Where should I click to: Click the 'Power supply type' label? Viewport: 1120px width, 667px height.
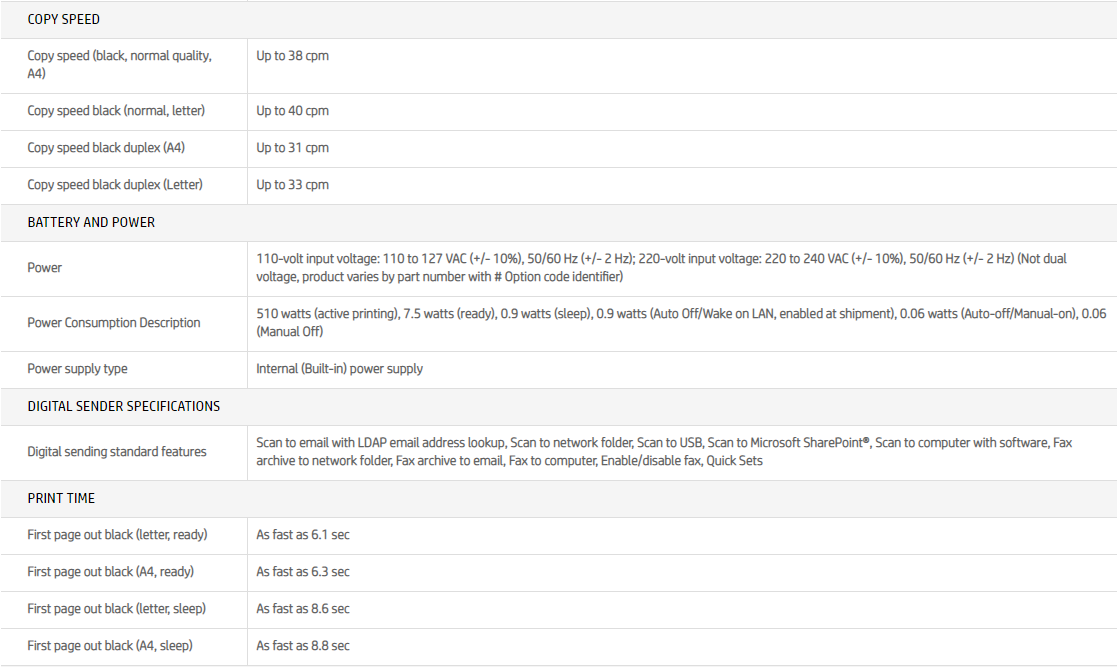point(77,368)
